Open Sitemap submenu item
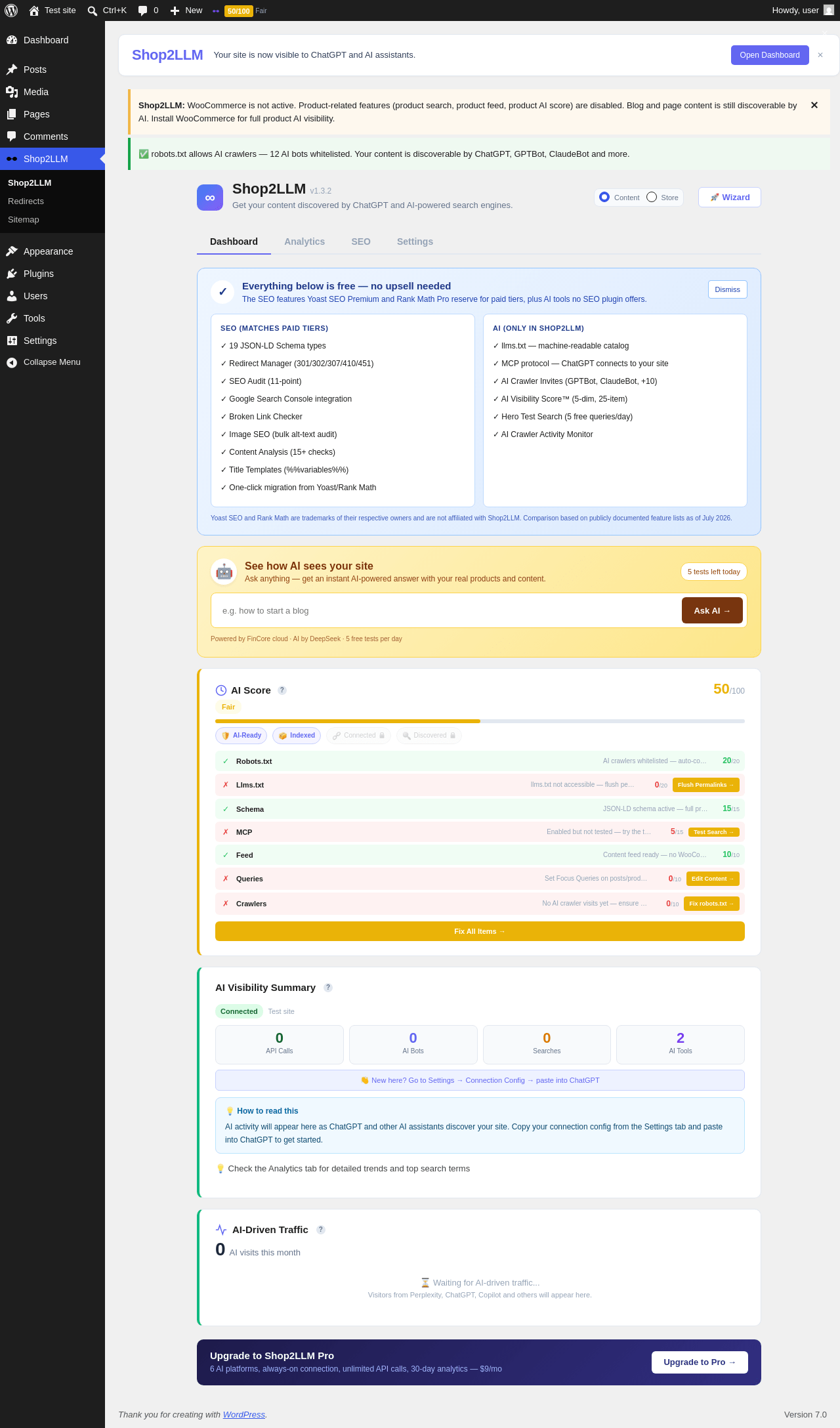The image size is (840, 1428). pyautogui.click(x=52, y=220)
